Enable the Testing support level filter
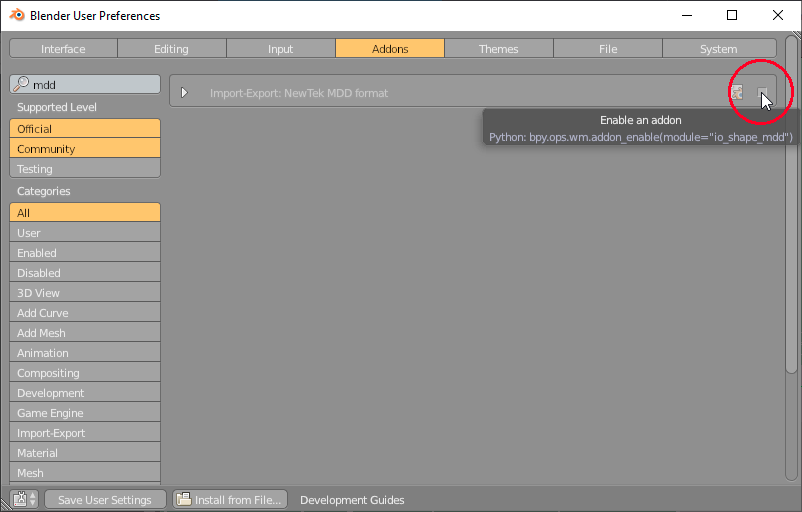The width and height of the screenshot is (802, 512). pyautogui.click(x=85, y=169)
